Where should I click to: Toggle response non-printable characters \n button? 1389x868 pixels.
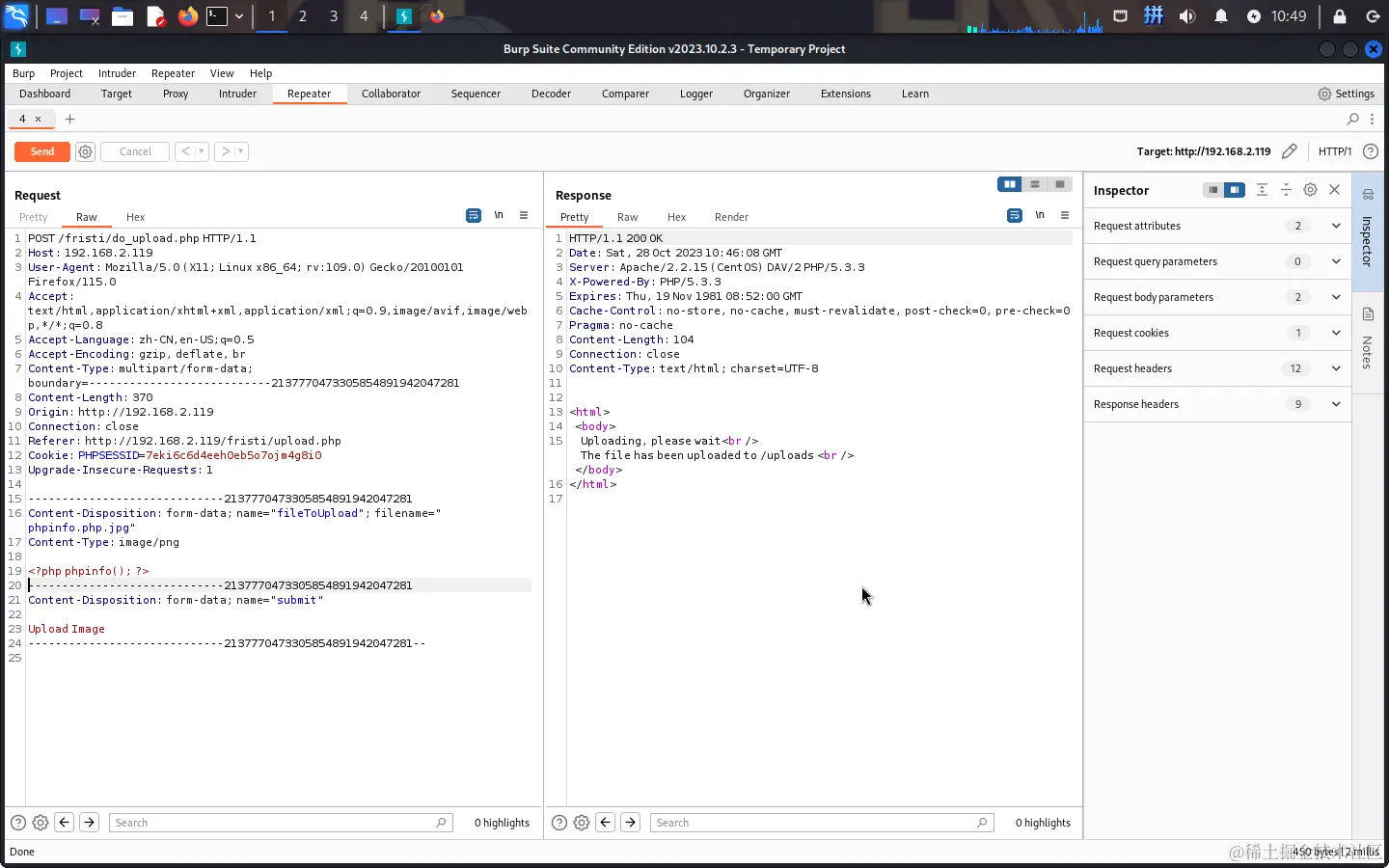1040,215
